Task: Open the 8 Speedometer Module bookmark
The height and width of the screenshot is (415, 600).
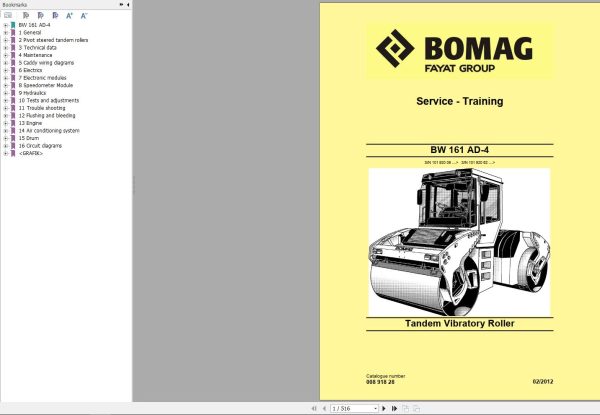Action: (46, 85)
